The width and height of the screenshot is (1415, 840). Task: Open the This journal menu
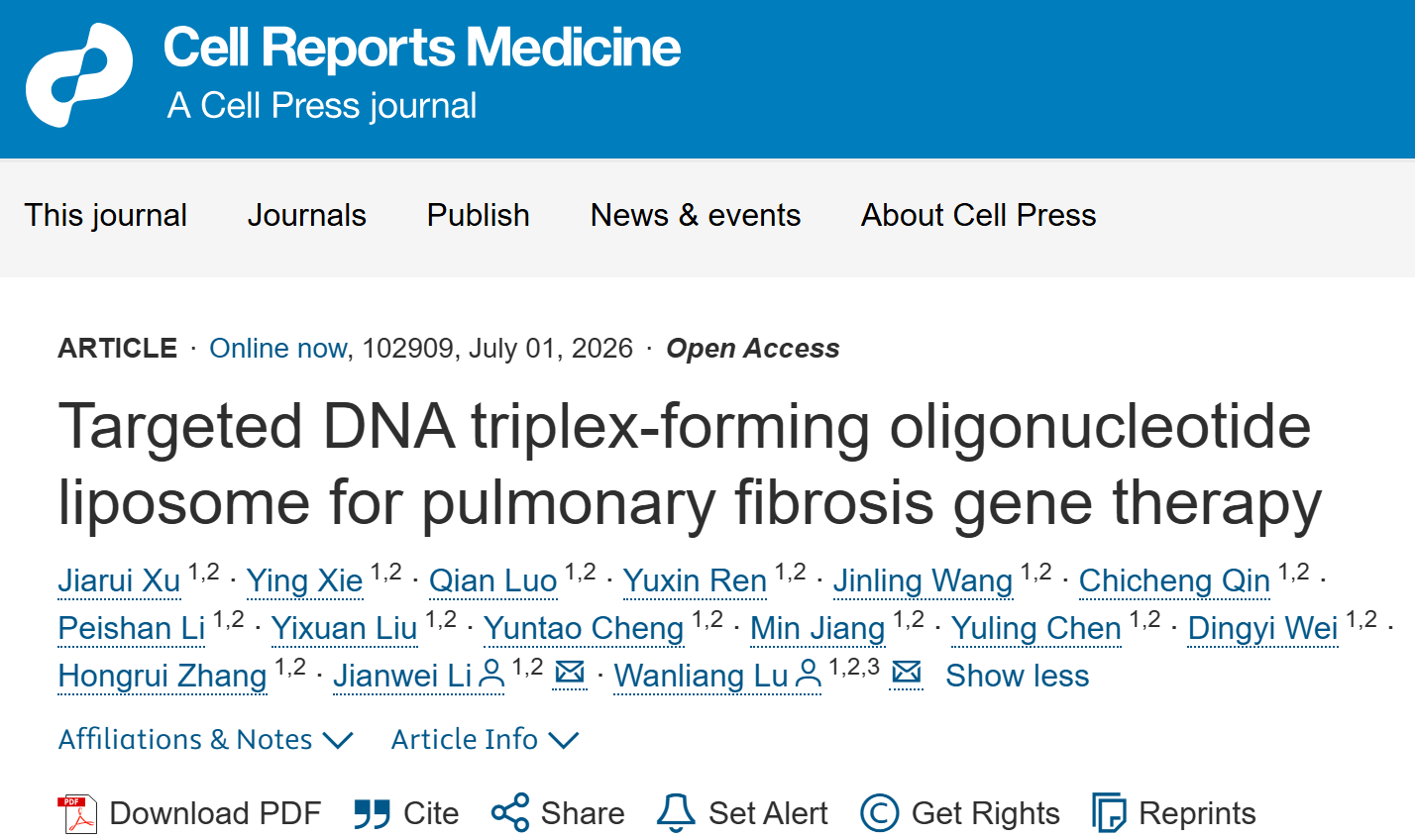click(105, 215)
